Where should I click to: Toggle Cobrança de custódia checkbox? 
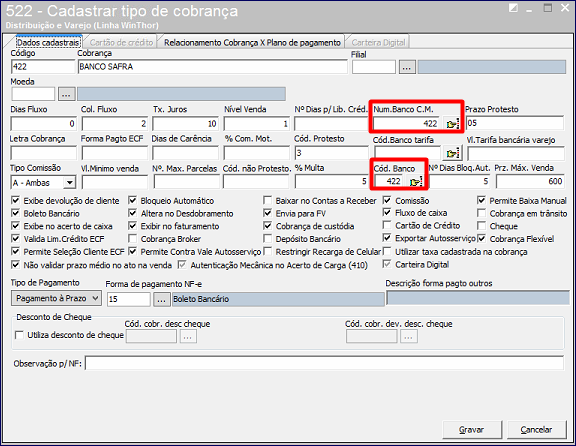click(x=268, y=226)
